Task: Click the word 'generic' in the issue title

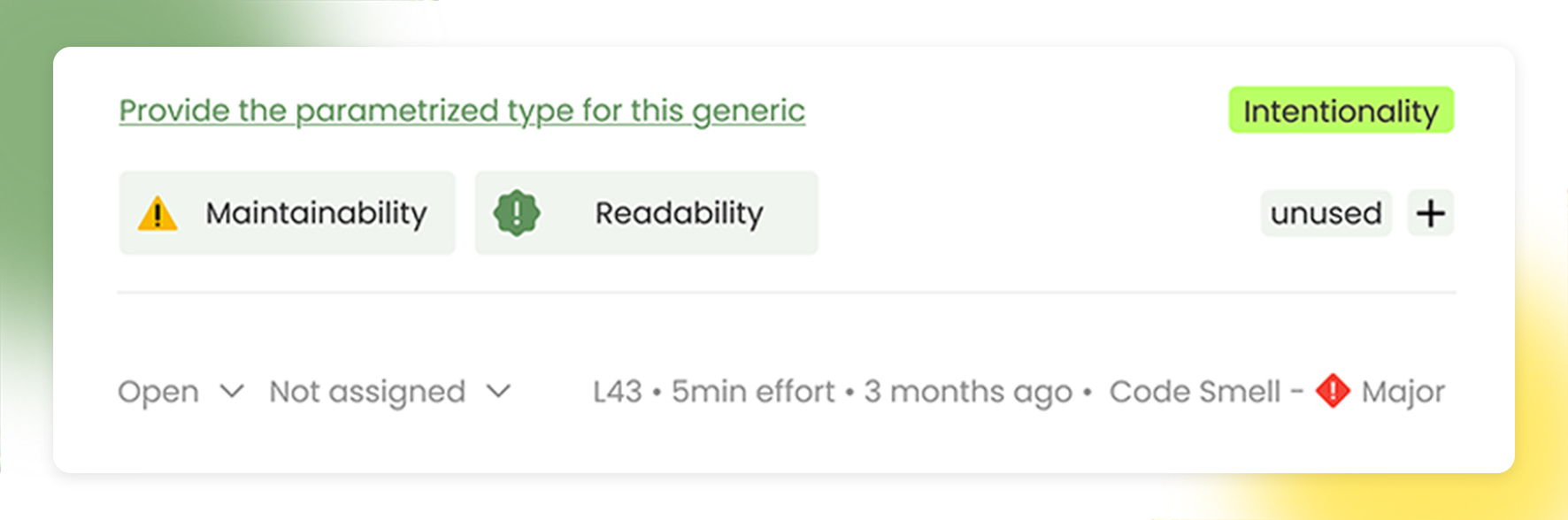Action: pyautogui.click(x=749, y=111)
